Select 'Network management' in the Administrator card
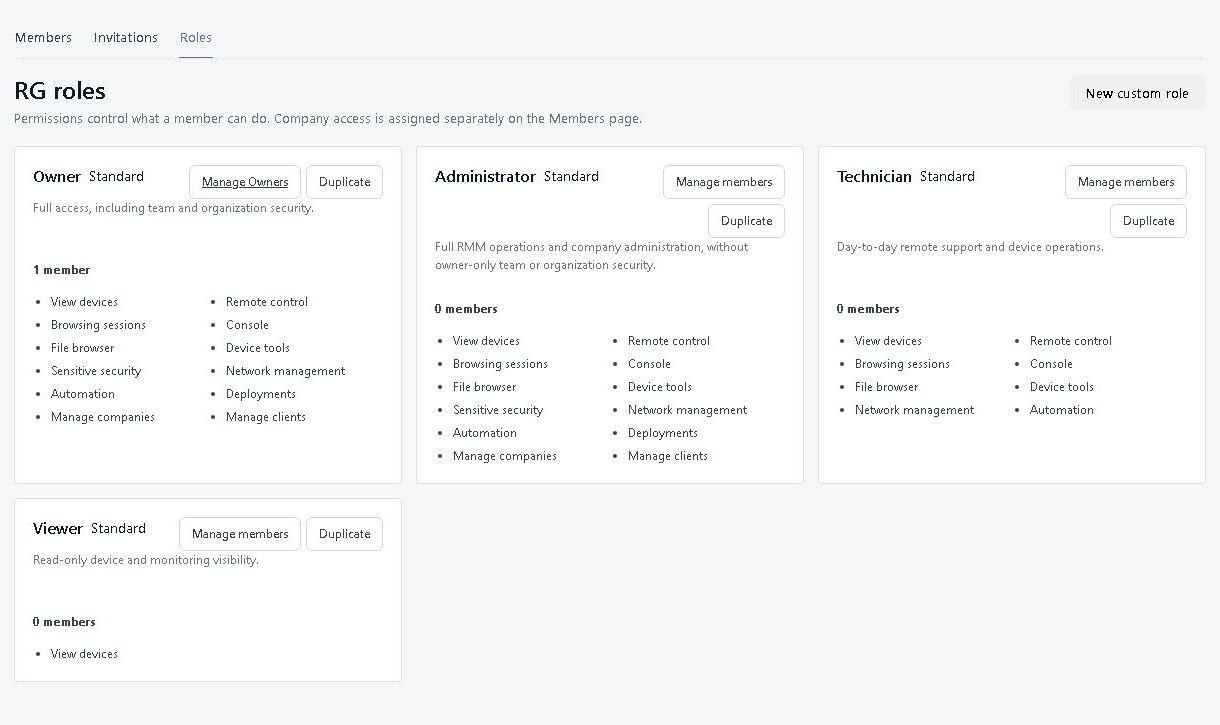Viewport: 1220px width, 725px height. point(687,410)
